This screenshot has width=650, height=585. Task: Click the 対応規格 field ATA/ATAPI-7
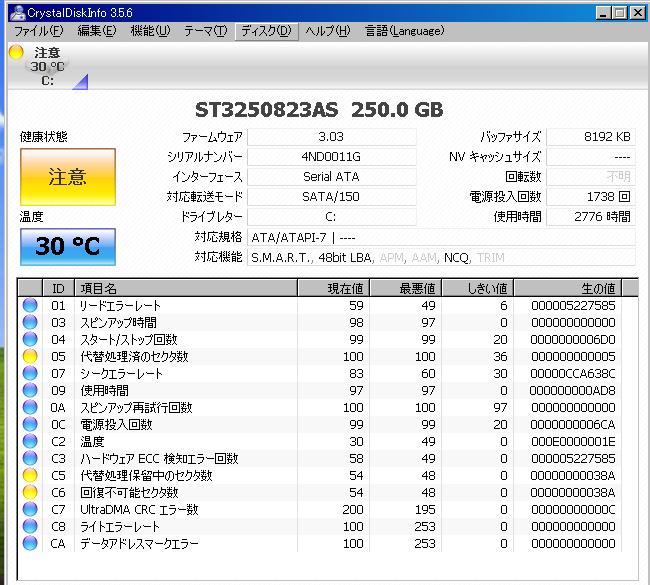(x=441, y=238)
